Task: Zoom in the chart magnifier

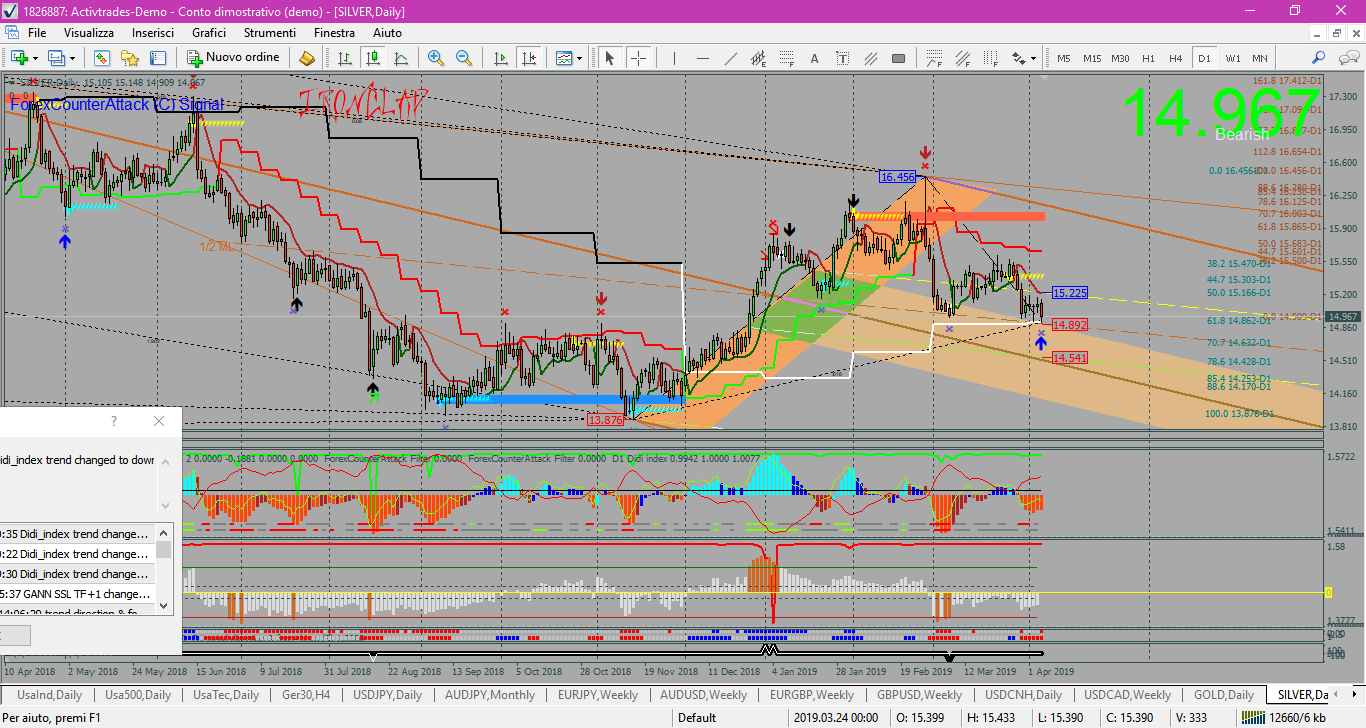Action: pyautogui.click(x=436, y=58)
